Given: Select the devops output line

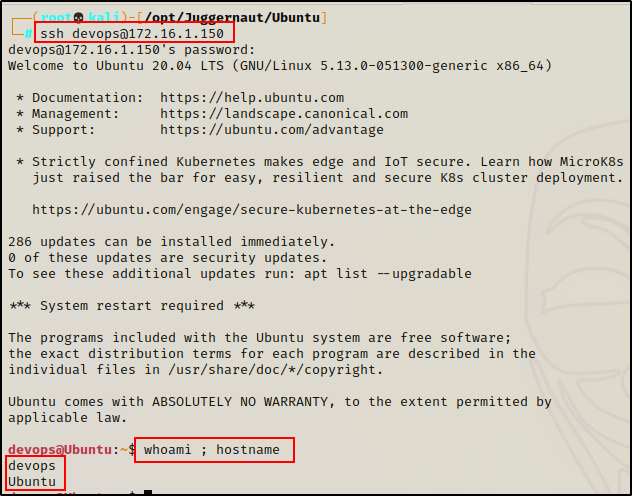Looking at the screenshot, I should (x=32, y=466).
